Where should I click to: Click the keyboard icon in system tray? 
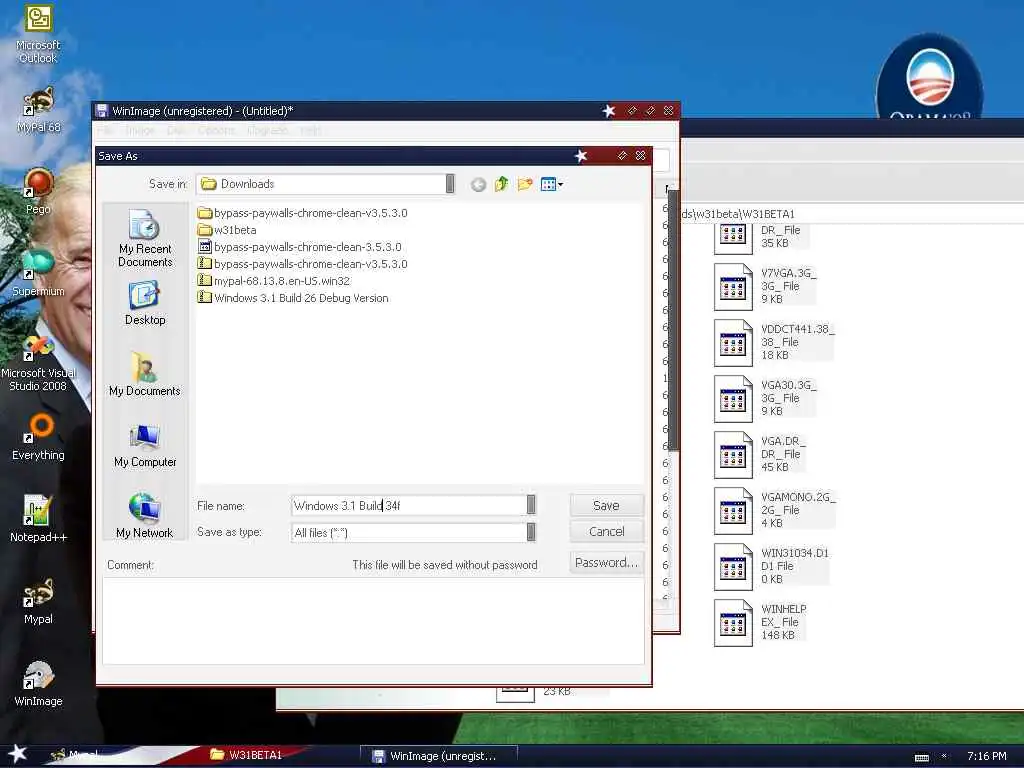pos(921,758)
